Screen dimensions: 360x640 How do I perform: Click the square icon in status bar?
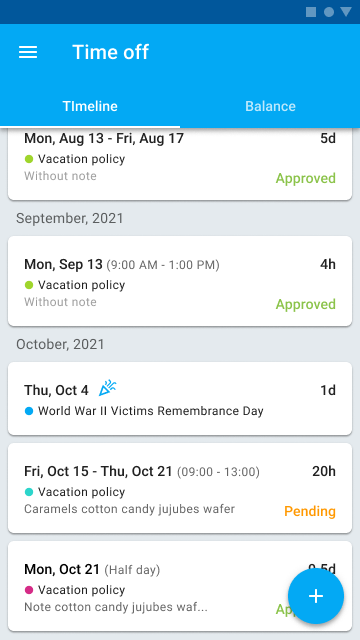point(311,12)
